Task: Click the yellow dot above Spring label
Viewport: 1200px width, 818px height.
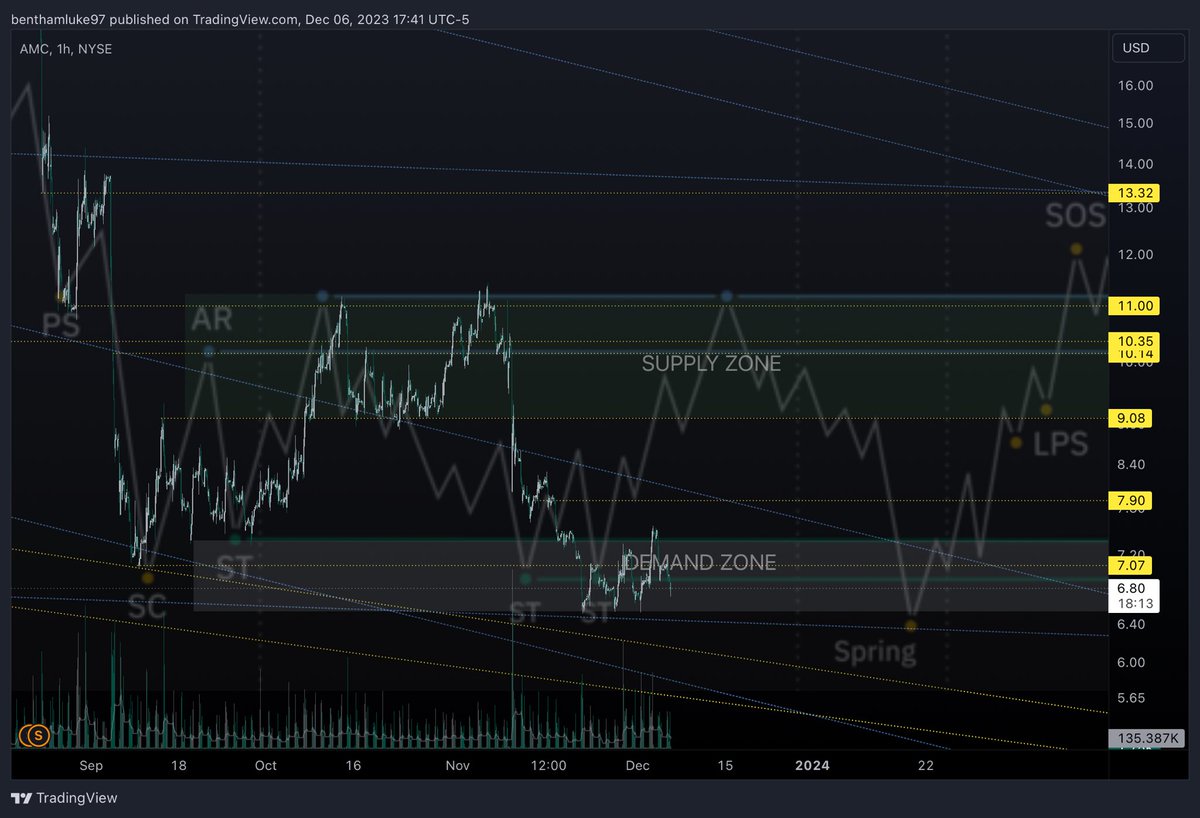Action: click(911, 626)
